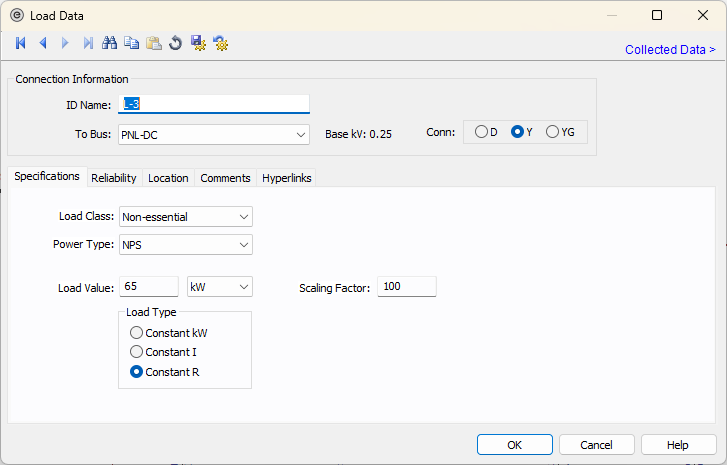This screenshot has width=727, height=465.
Task: Click the Copy data icon
Action: [132, 43]
